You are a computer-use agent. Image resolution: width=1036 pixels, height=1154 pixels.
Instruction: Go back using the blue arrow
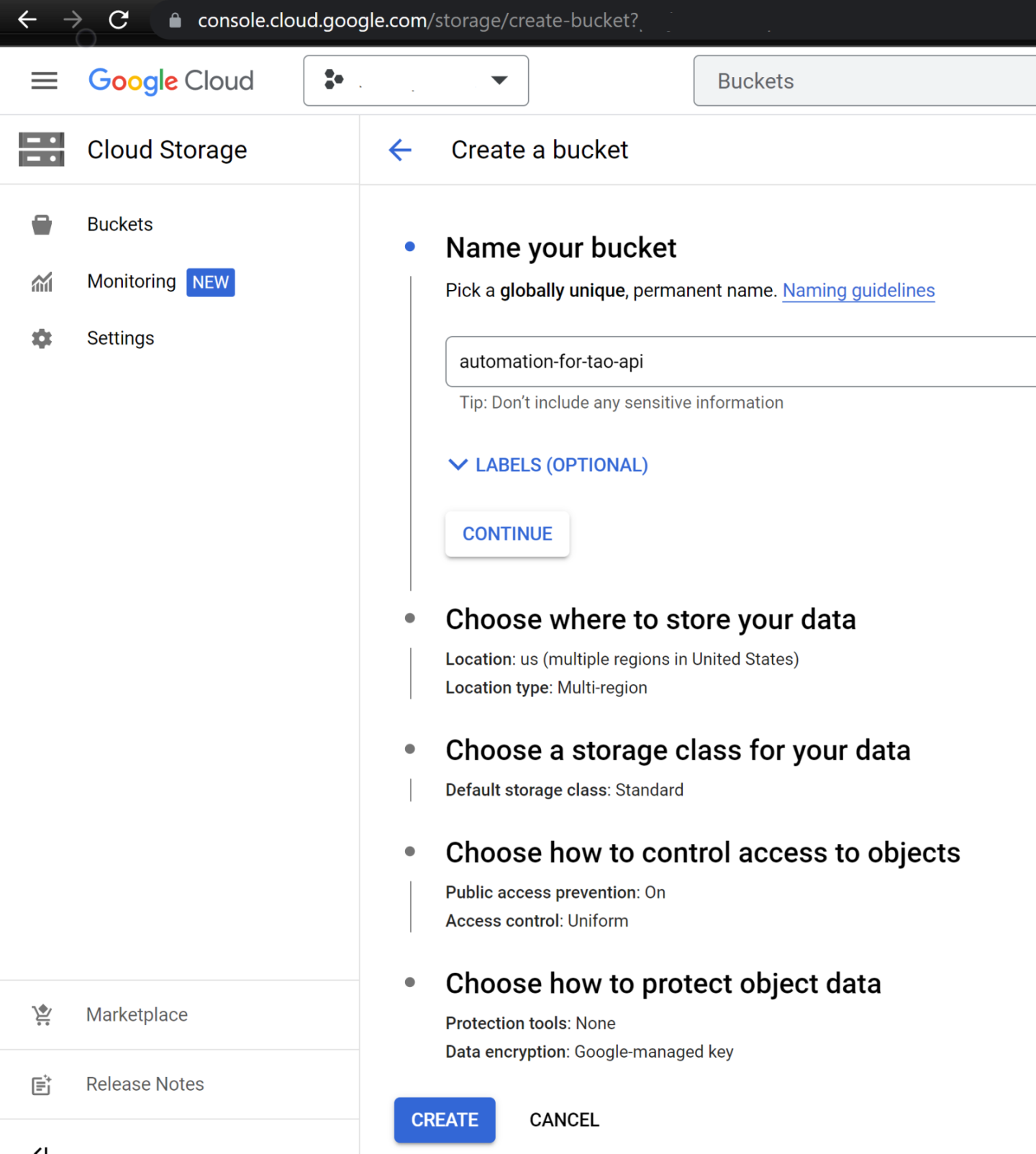click(x=400, y=150)
